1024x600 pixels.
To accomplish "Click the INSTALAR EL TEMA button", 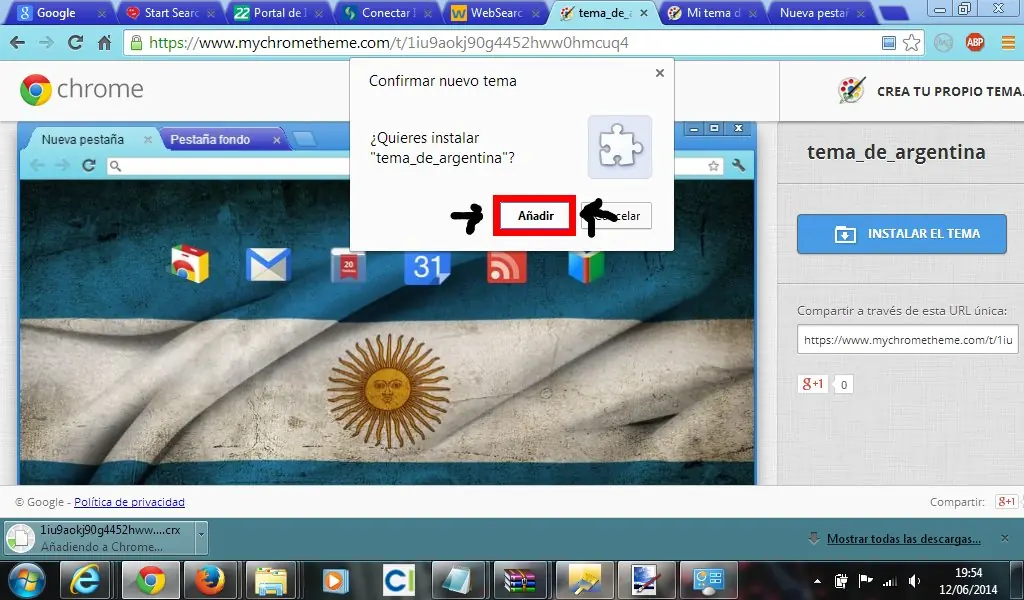I will (x=901, y=234).
